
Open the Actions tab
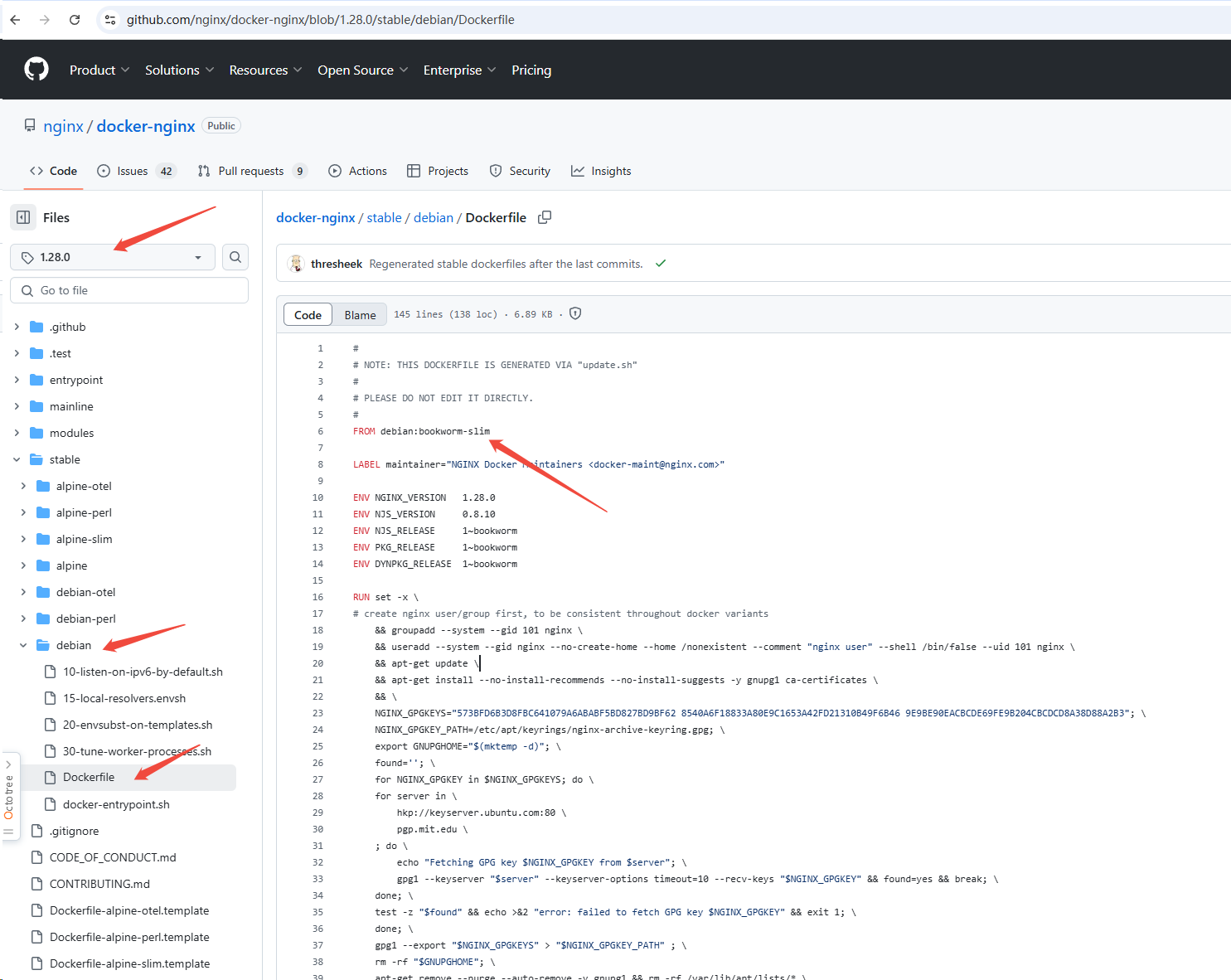pyautogui.click(x=357, y=171)
